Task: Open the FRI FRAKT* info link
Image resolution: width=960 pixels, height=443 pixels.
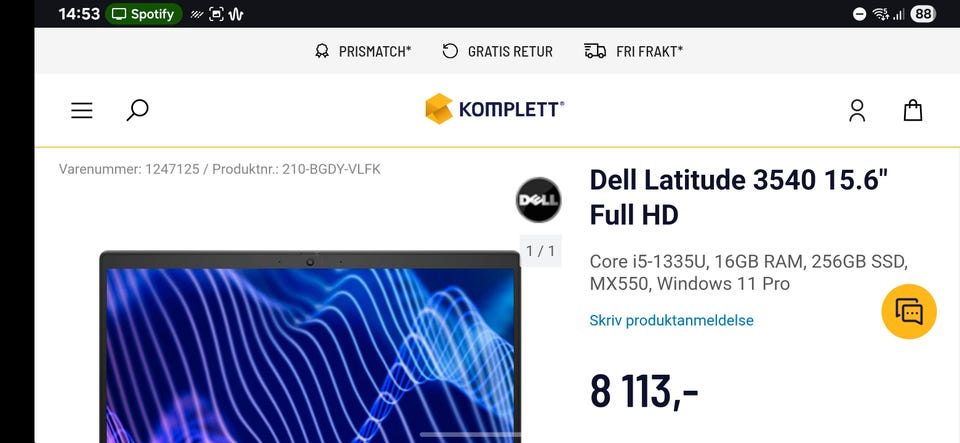Action: (x=649, y=52)
